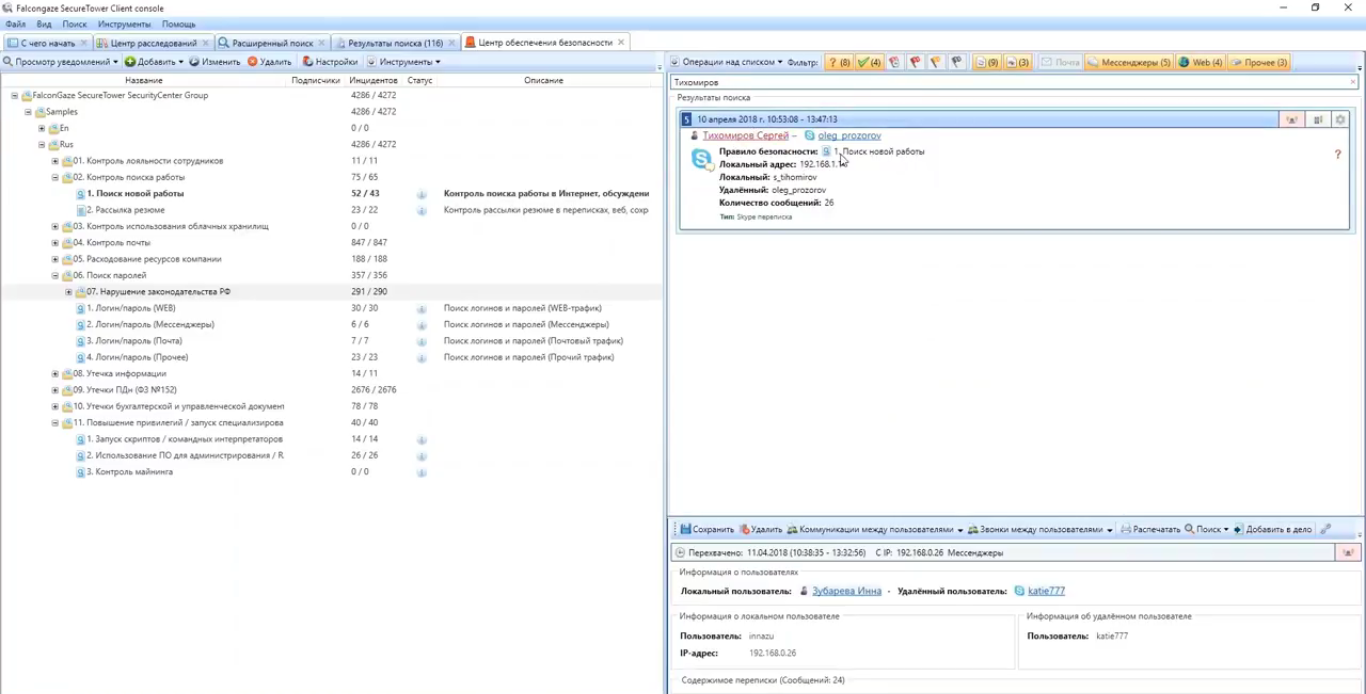This screenshot has height=694, width=1366.
Task: Switch to С чего начать tab
Action: (47, 43)
